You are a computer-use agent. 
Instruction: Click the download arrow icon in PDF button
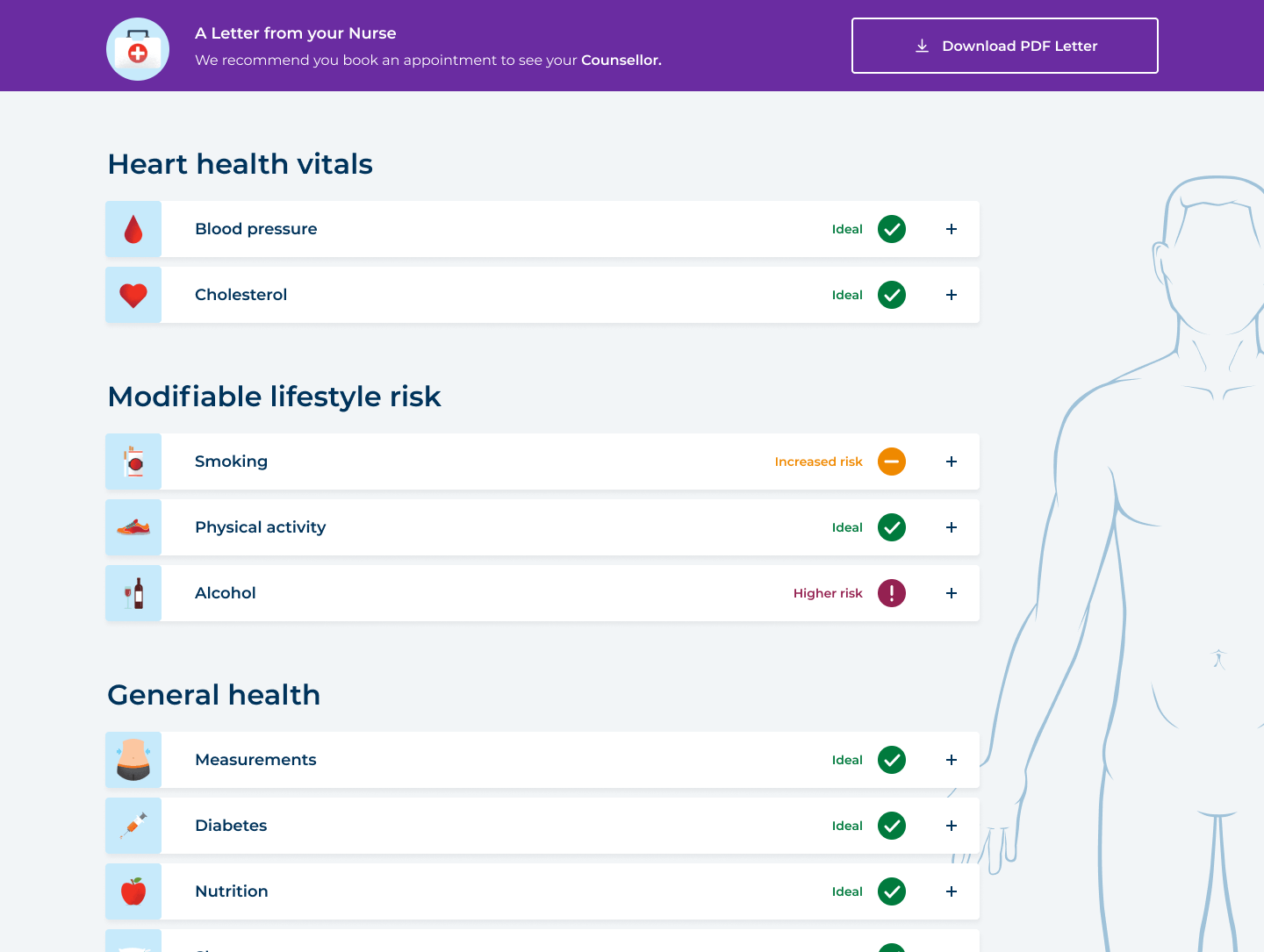click(x=922, y=46)
